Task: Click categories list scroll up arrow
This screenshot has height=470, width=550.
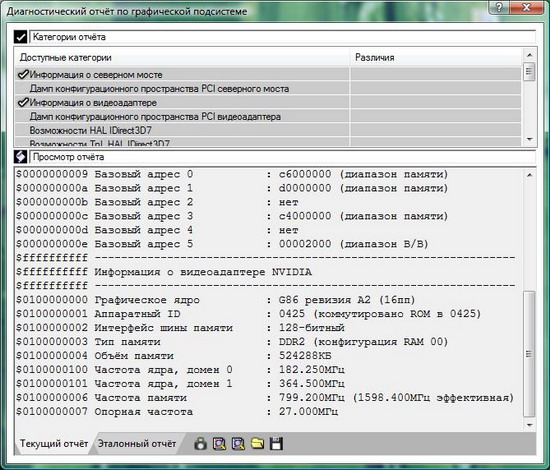Action: [x=529, y=55]
